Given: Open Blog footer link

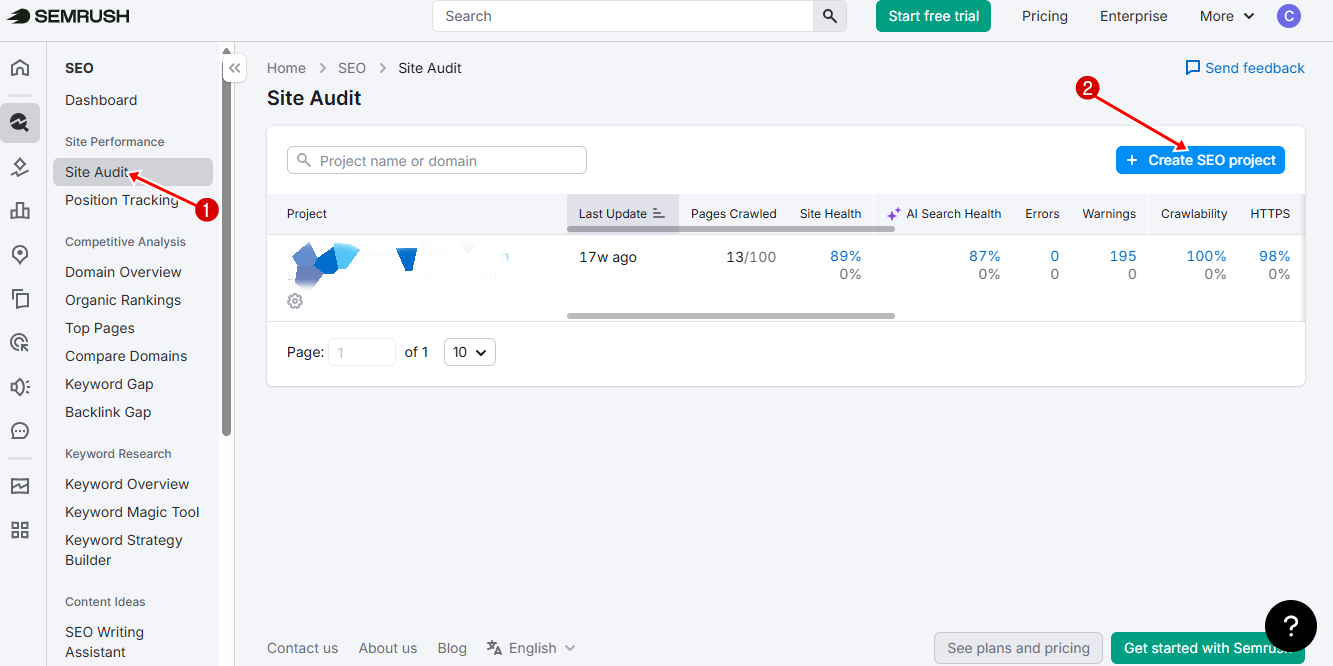Looking at the screenshot, I should click(452, 648).
